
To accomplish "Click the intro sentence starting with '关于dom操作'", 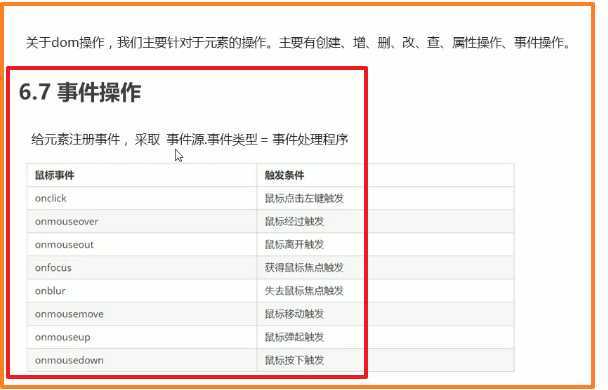I will tap(298, 42).
